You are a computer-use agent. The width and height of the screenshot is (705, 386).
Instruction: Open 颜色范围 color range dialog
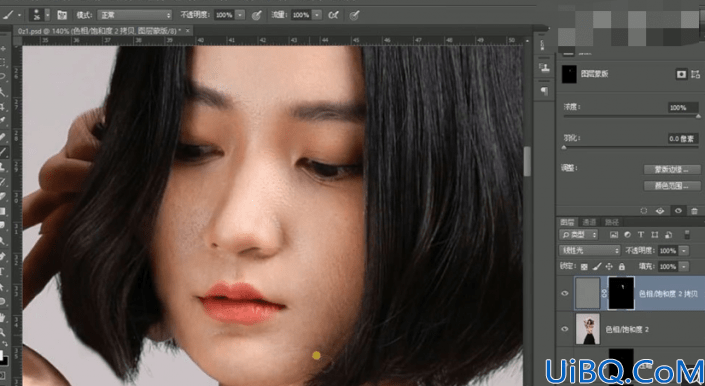pos(672,186)
